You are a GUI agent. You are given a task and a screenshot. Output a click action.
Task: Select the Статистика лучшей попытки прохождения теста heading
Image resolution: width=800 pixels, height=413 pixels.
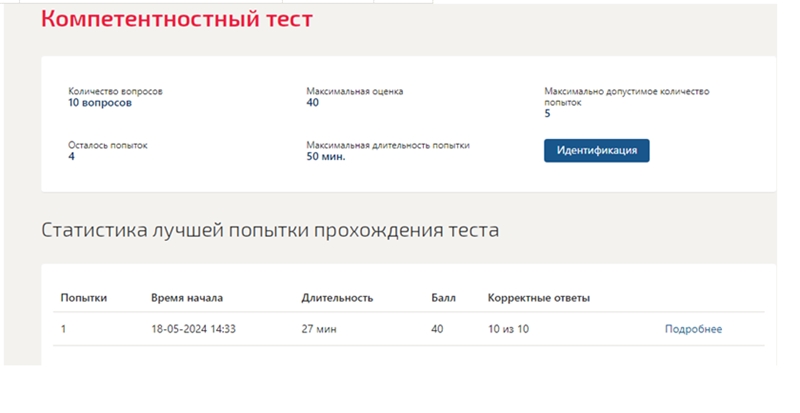(x=270, y=230)
